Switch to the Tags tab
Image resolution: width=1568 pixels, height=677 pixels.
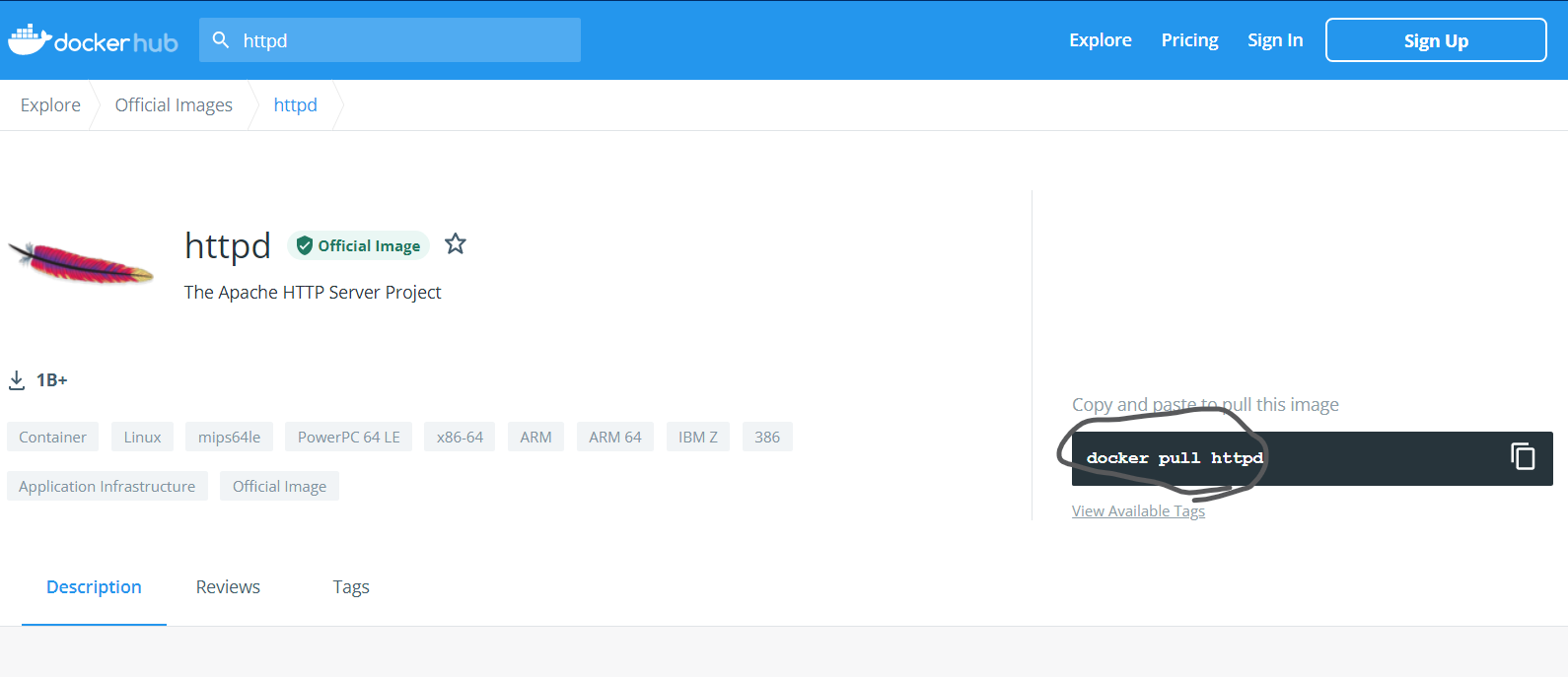[x=351, y=587]
